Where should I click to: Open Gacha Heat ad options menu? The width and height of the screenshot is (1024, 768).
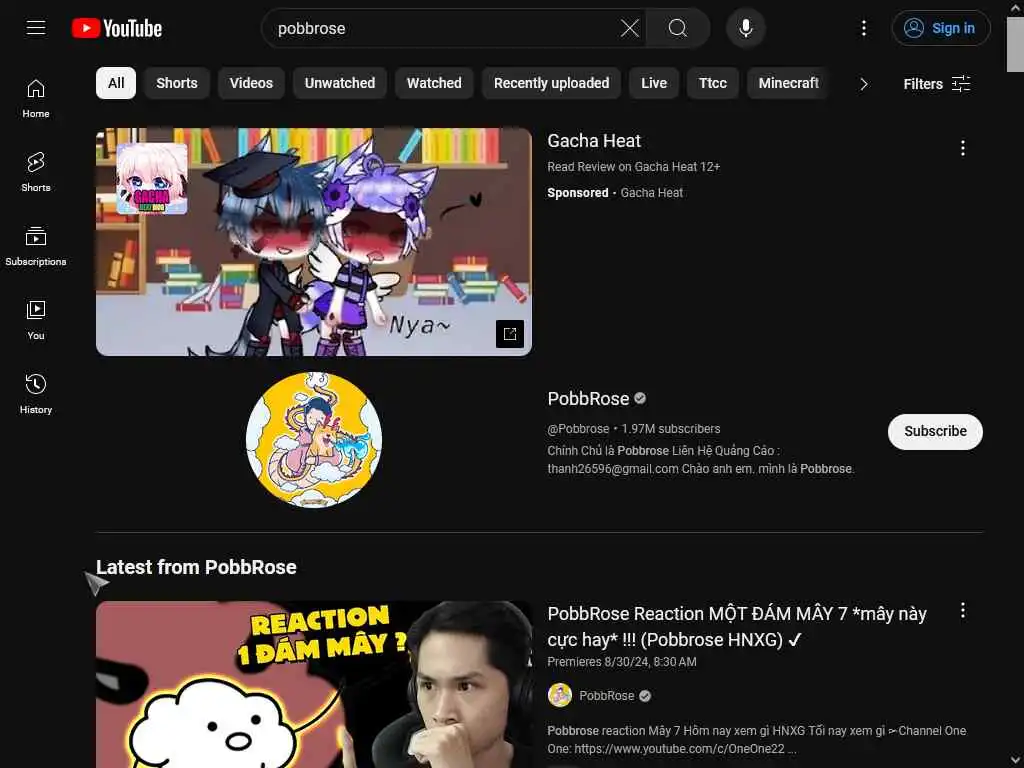963,148
